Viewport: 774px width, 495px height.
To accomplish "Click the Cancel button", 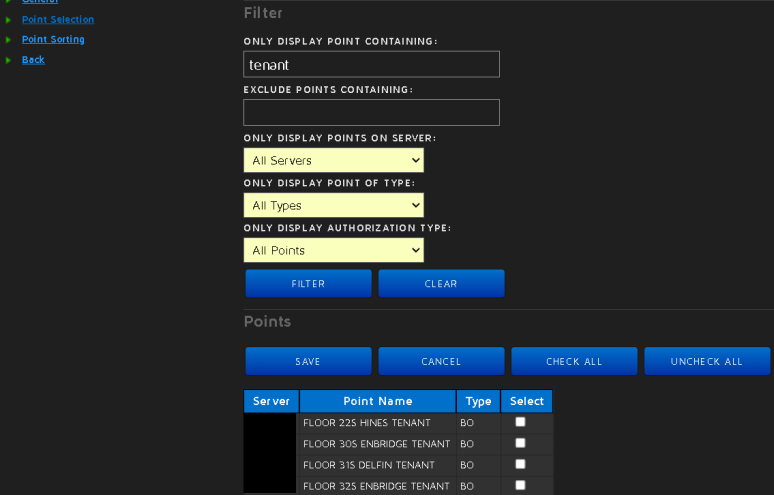I will pyautogui.click(x=441, y=361).
